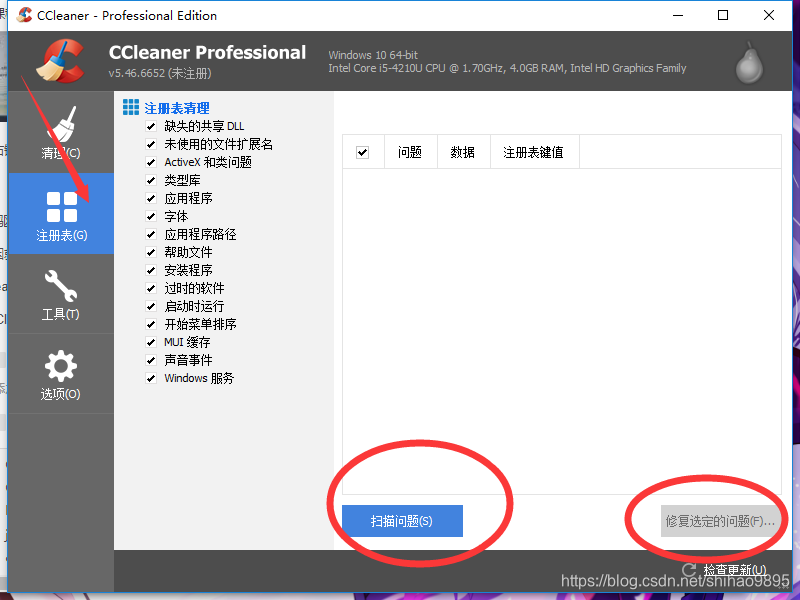Toggle MUI 缓存 checkbox
The height and width of the screenshot is (600, 800).
point(151,342)
